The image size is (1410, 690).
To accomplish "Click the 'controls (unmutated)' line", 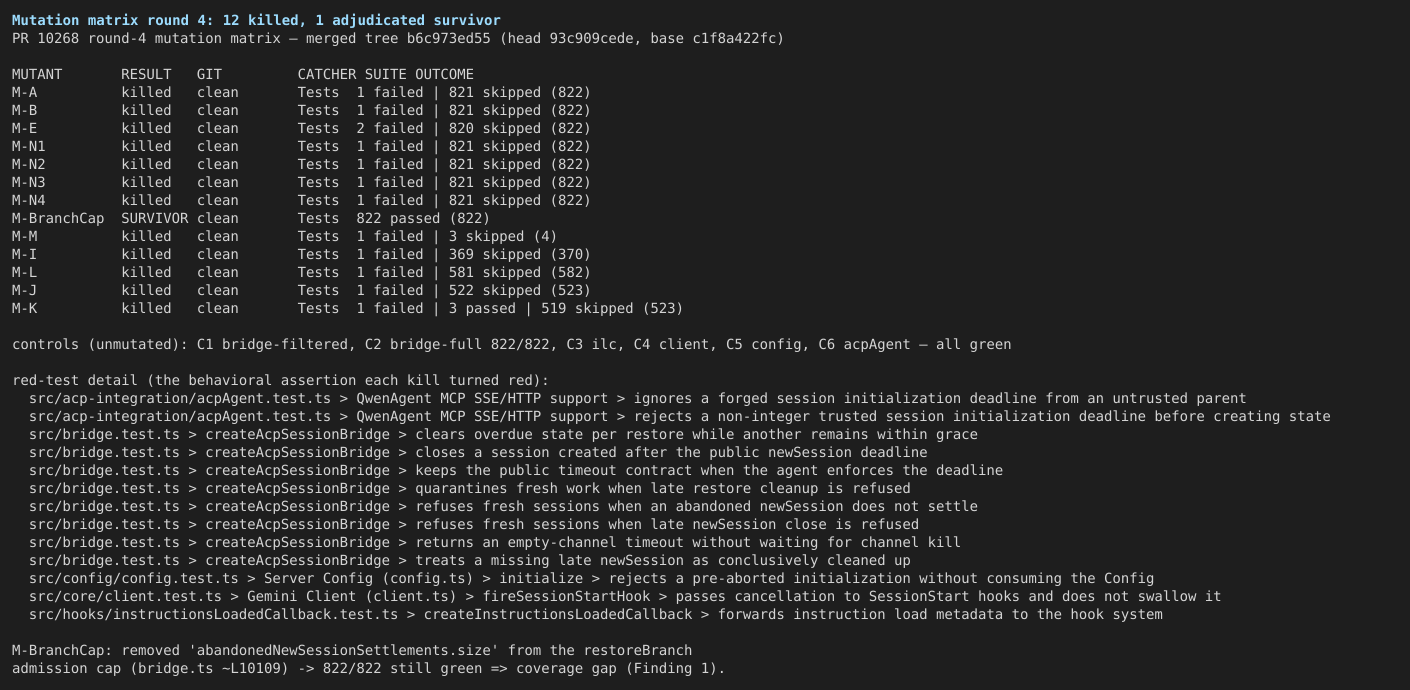I will (x=511, y=344).
